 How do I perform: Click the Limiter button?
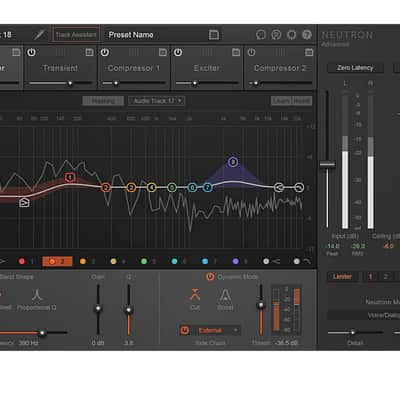pos(342,277)
